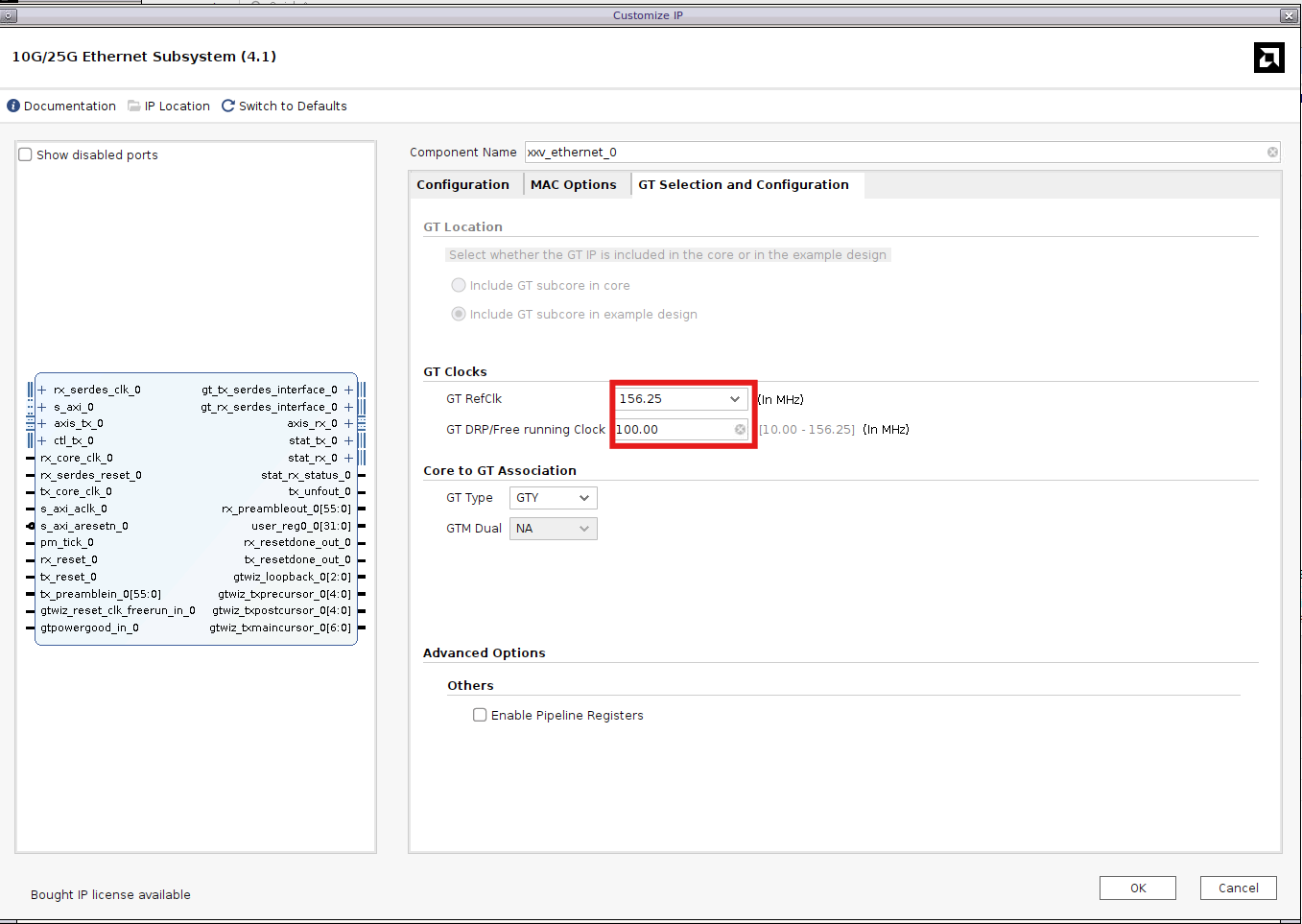The width and height of the screenshot is (1302, 924).
Task: Select Include GT subcore in core
Action: pyautogui.click(x=459, y=286)
